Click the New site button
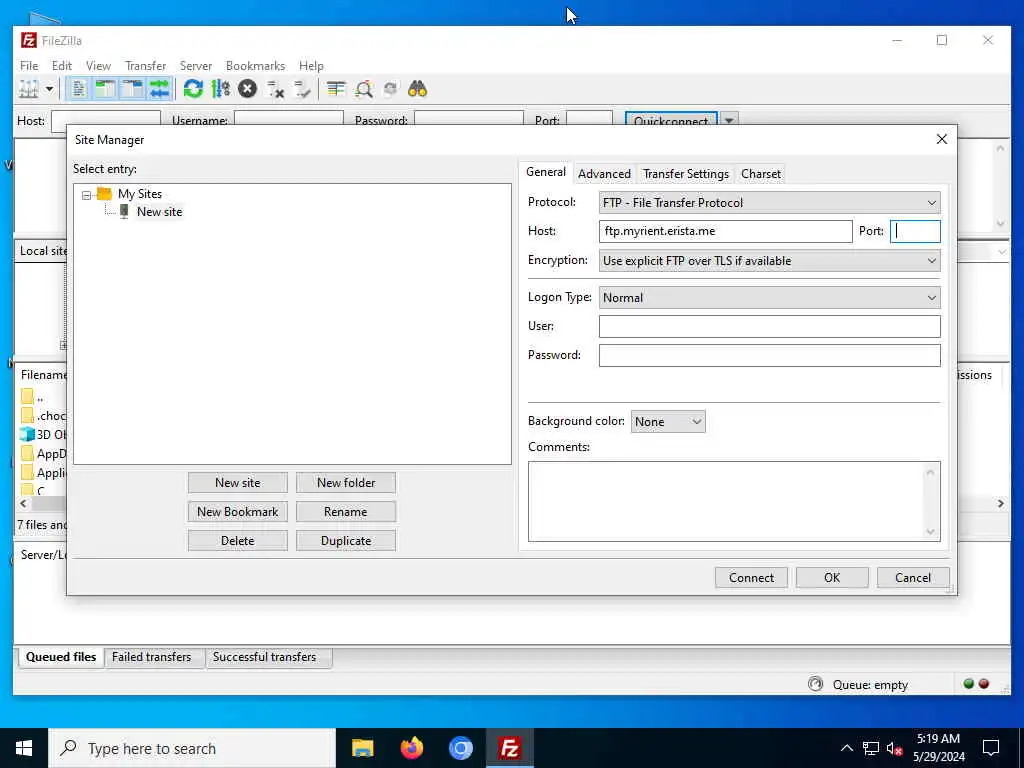This screenshot has height=768, width=1024. click(238, 483)
